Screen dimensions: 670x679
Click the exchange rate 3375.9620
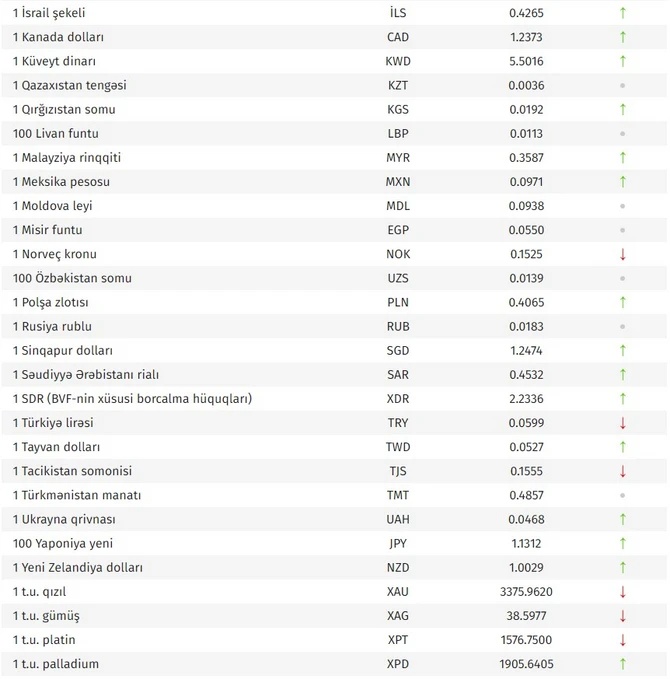point(526,591)
